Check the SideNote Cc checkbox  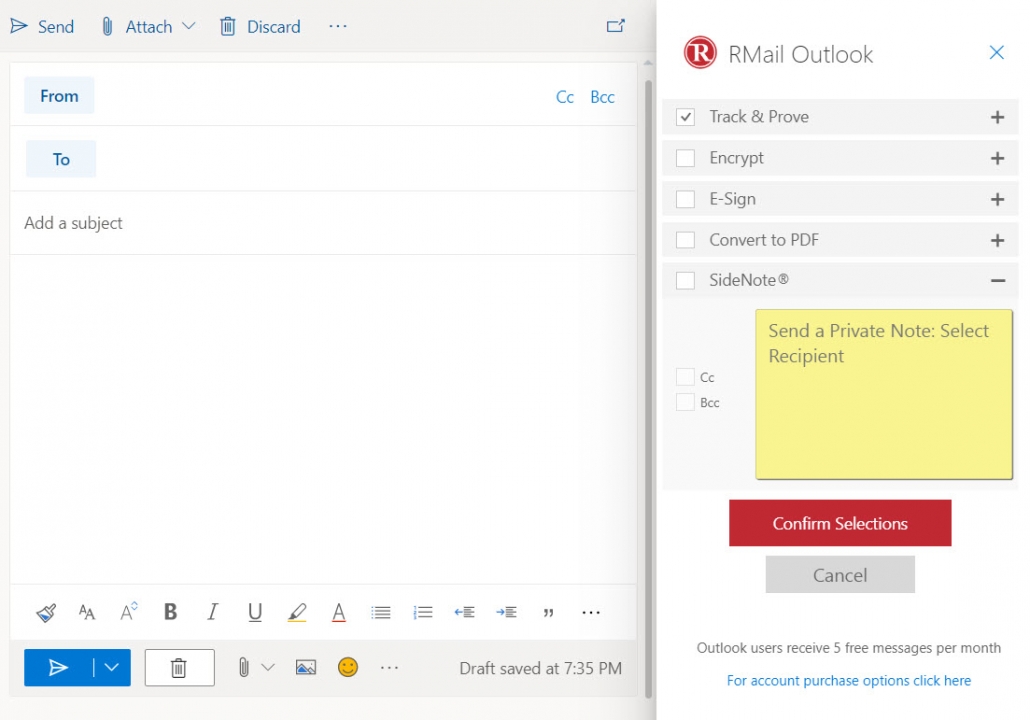point(687,377)
